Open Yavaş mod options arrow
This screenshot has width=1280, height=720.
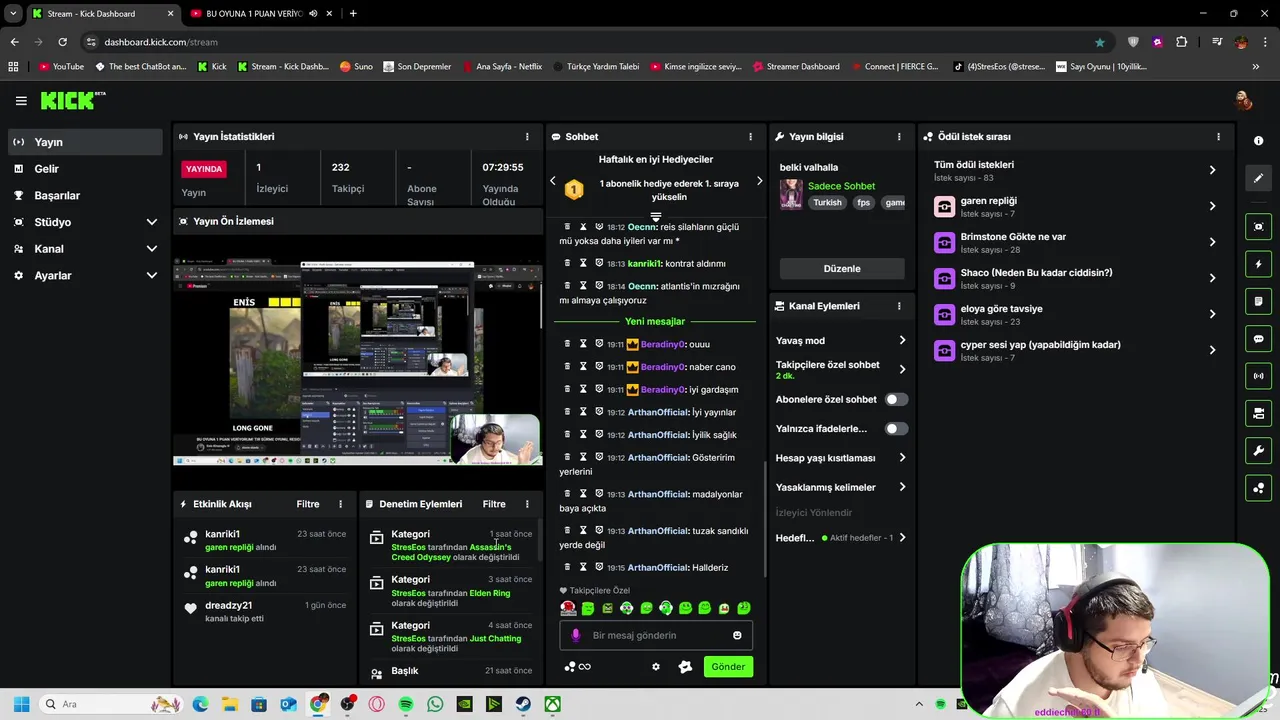click(902, 341)
